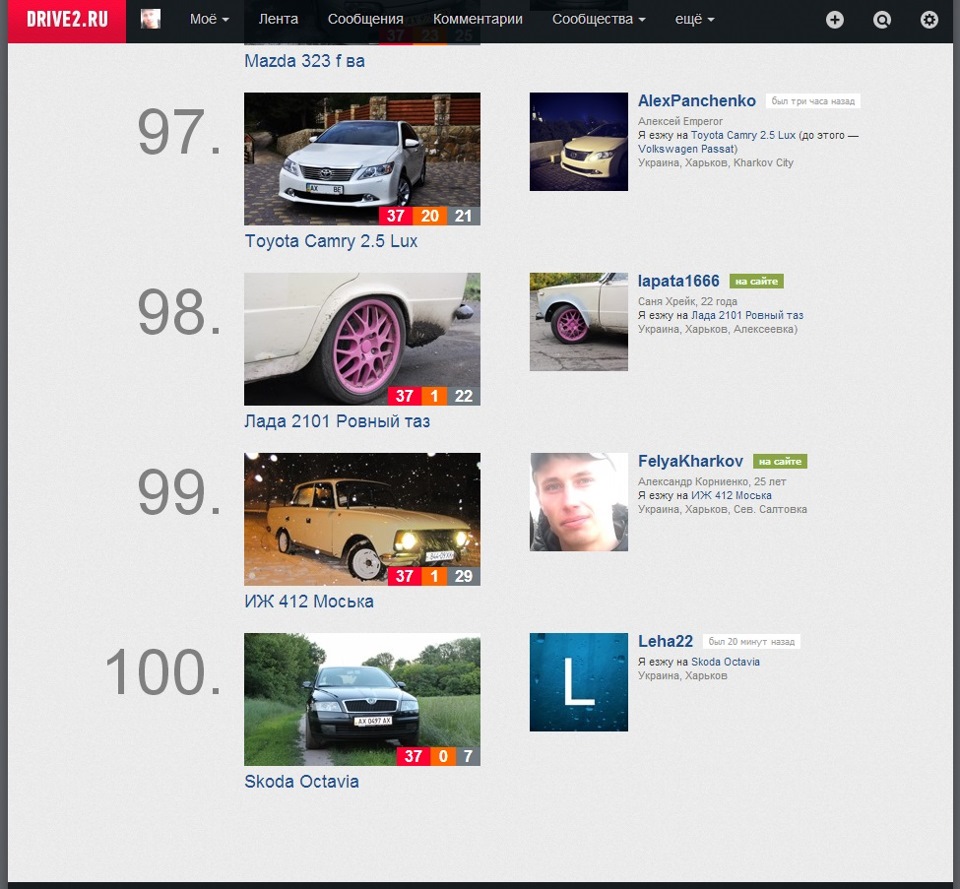The image size is (960, 889).
Task: Click the 'на сайте' badge next to FelyaKharkov
Action: [x=780, y=461]
